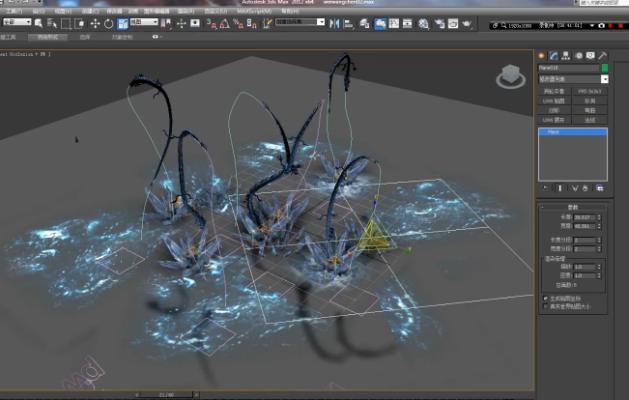The image size is (629, 400).
Task: Click Remove Modifier trash icon below stack
Action: (x=585, y=188)
